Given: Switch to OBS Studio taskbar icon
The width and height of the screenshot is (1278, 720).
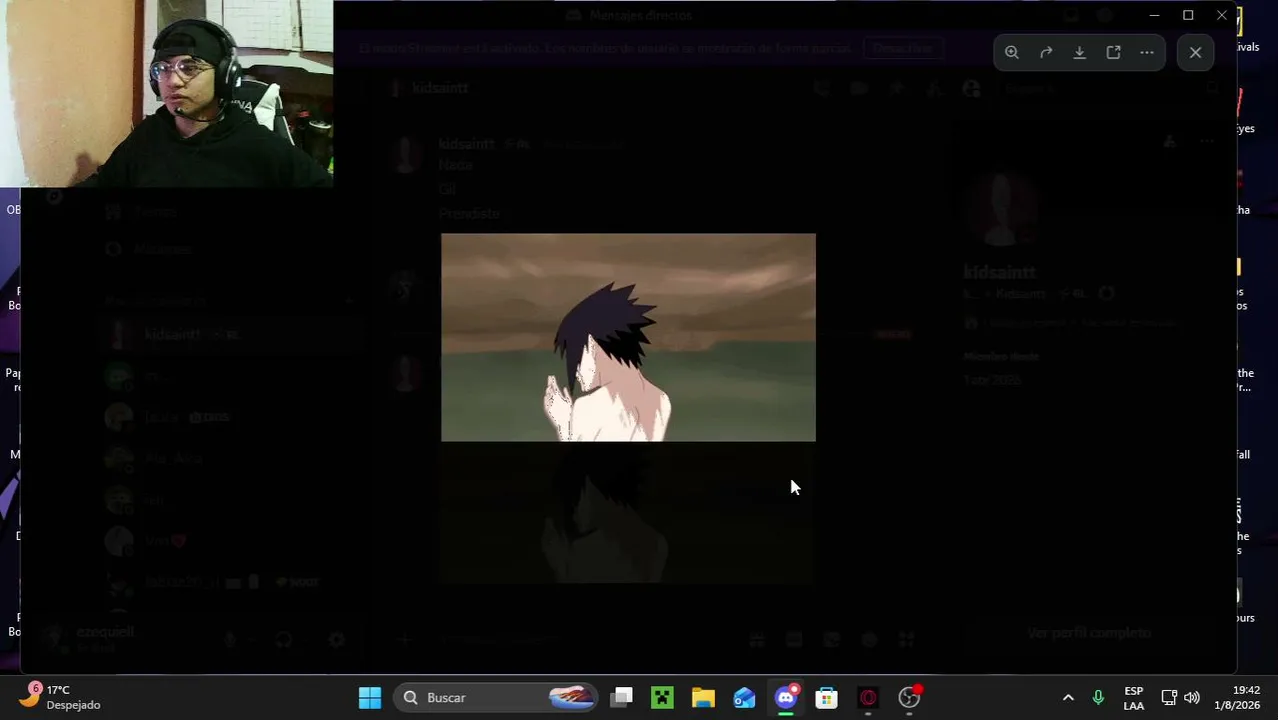Looking at the screenshot, I should point(909,697).
